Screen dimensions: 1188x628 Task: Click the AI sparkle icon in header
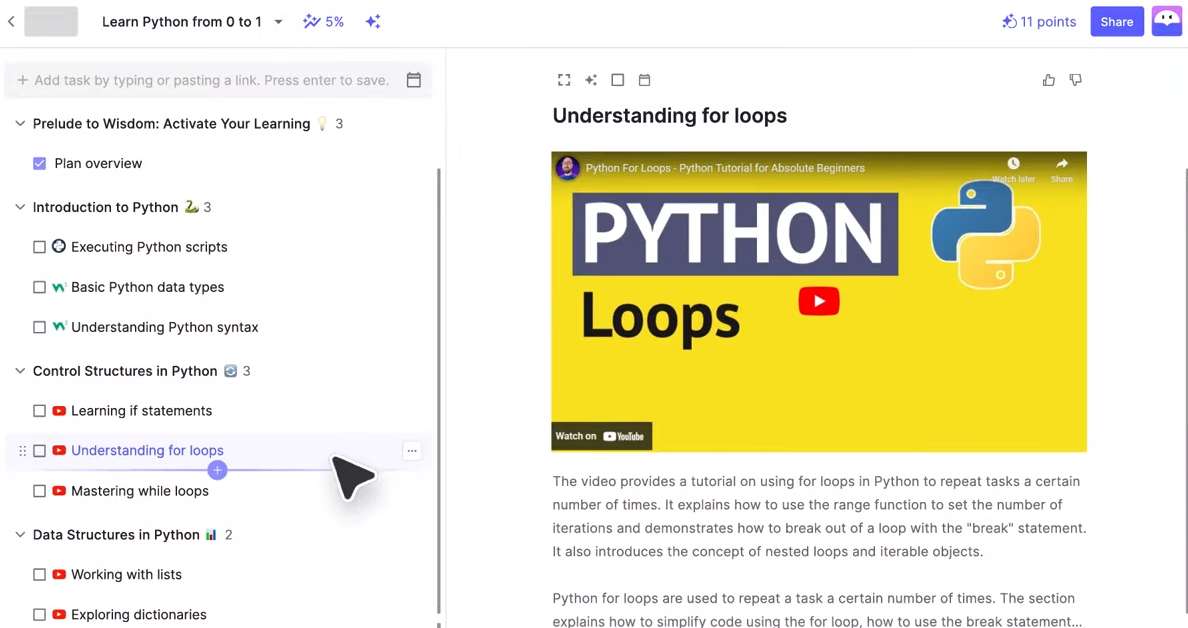tap(373, 21)
